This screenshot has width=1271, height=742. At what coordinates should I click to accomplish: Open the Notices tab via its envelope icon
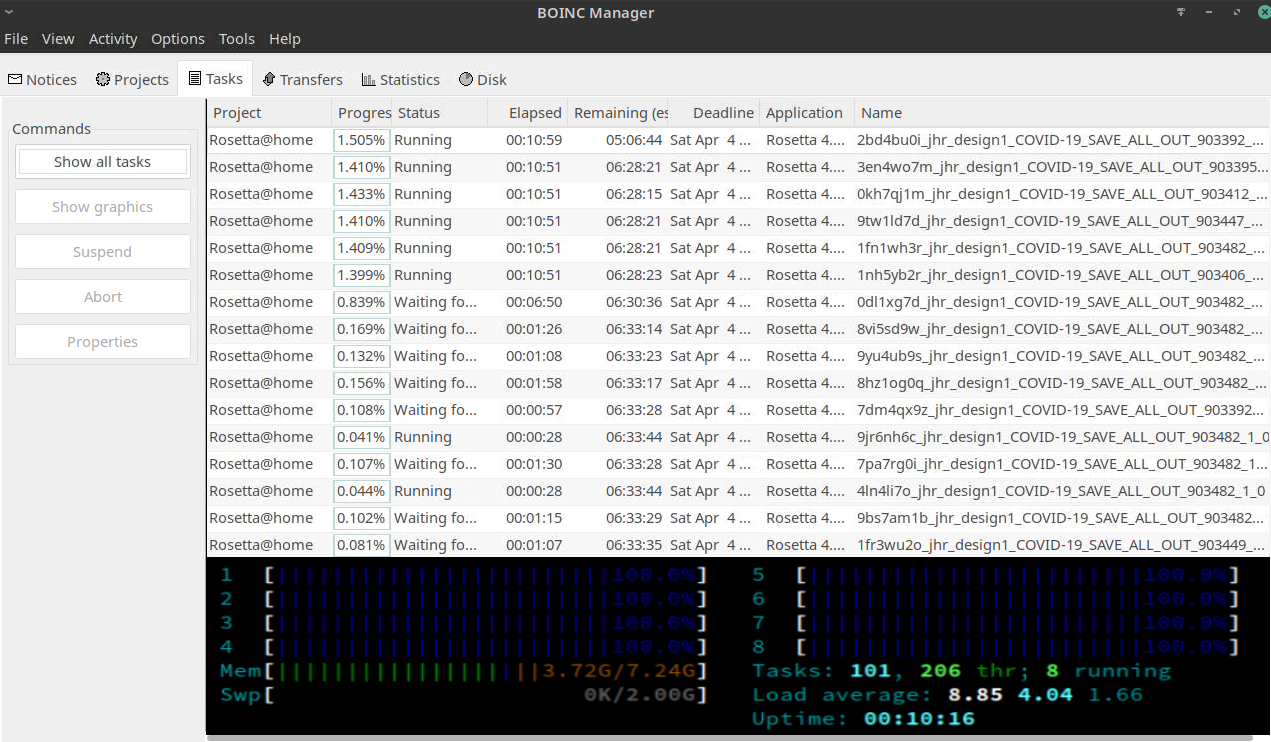pyautogui.click(x=15, y=79)
